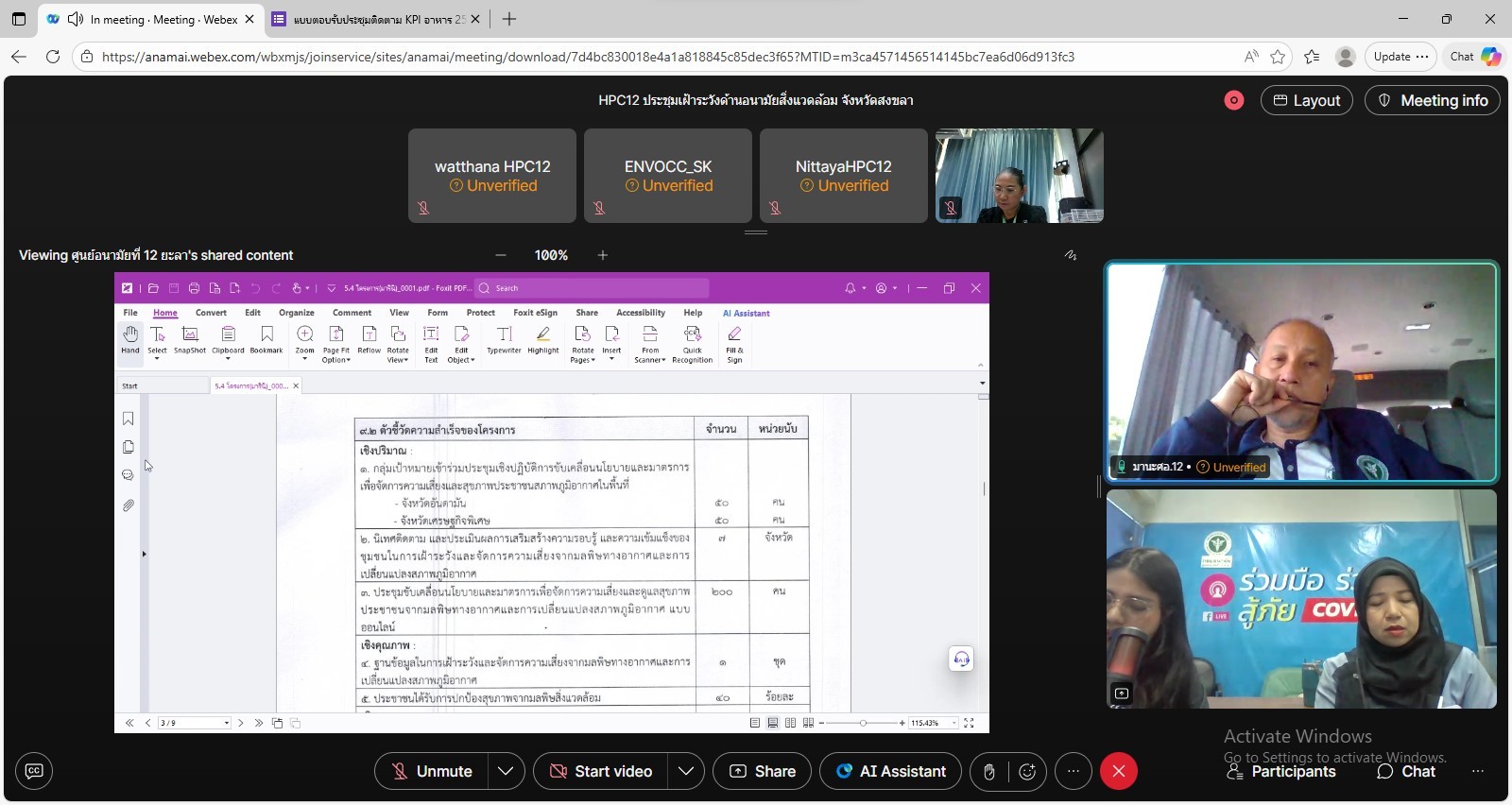This screenshot has width=1512, height=805.
Task: Expand the audio options arrow beside Unmute
Action: (506, 772)
